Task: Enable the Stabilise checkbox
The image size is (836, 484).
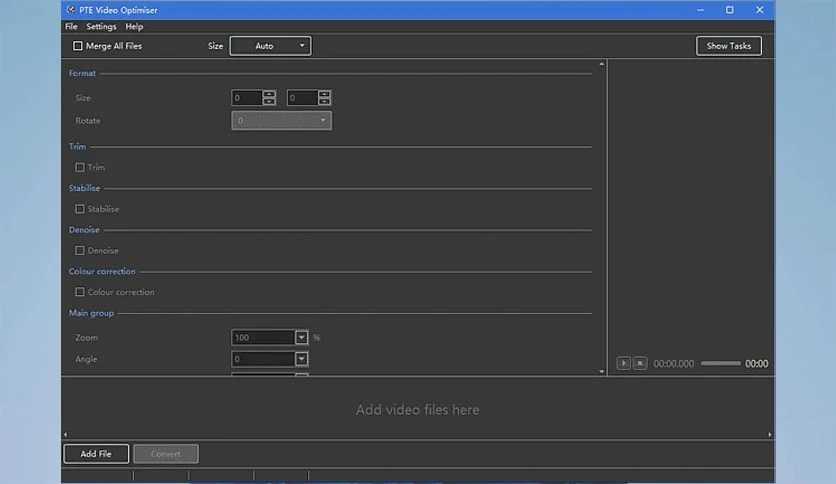Action: click(x=80, y=209)
